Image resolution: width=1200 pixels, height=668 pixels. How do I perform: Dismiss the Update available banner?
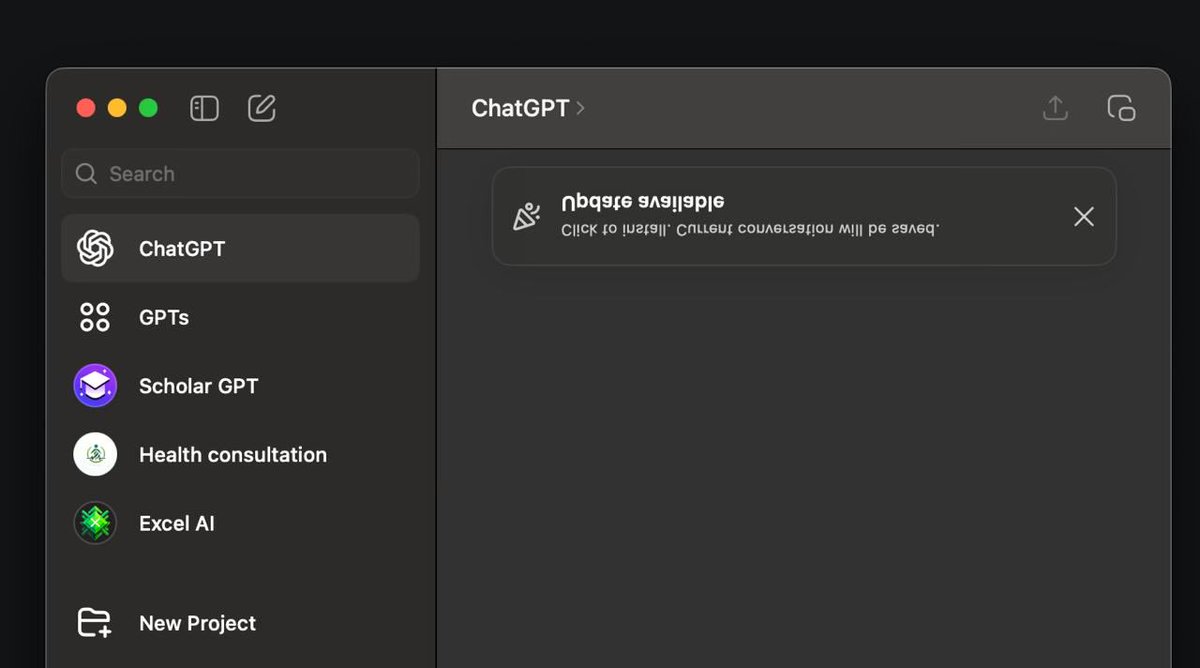coord(1084,216)
